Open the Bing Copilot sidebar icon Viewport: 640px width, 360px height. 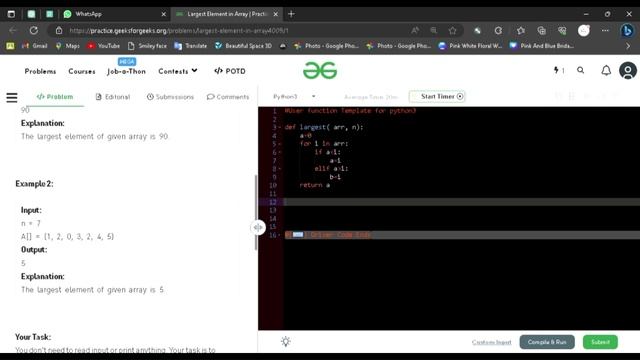point(627,31)
